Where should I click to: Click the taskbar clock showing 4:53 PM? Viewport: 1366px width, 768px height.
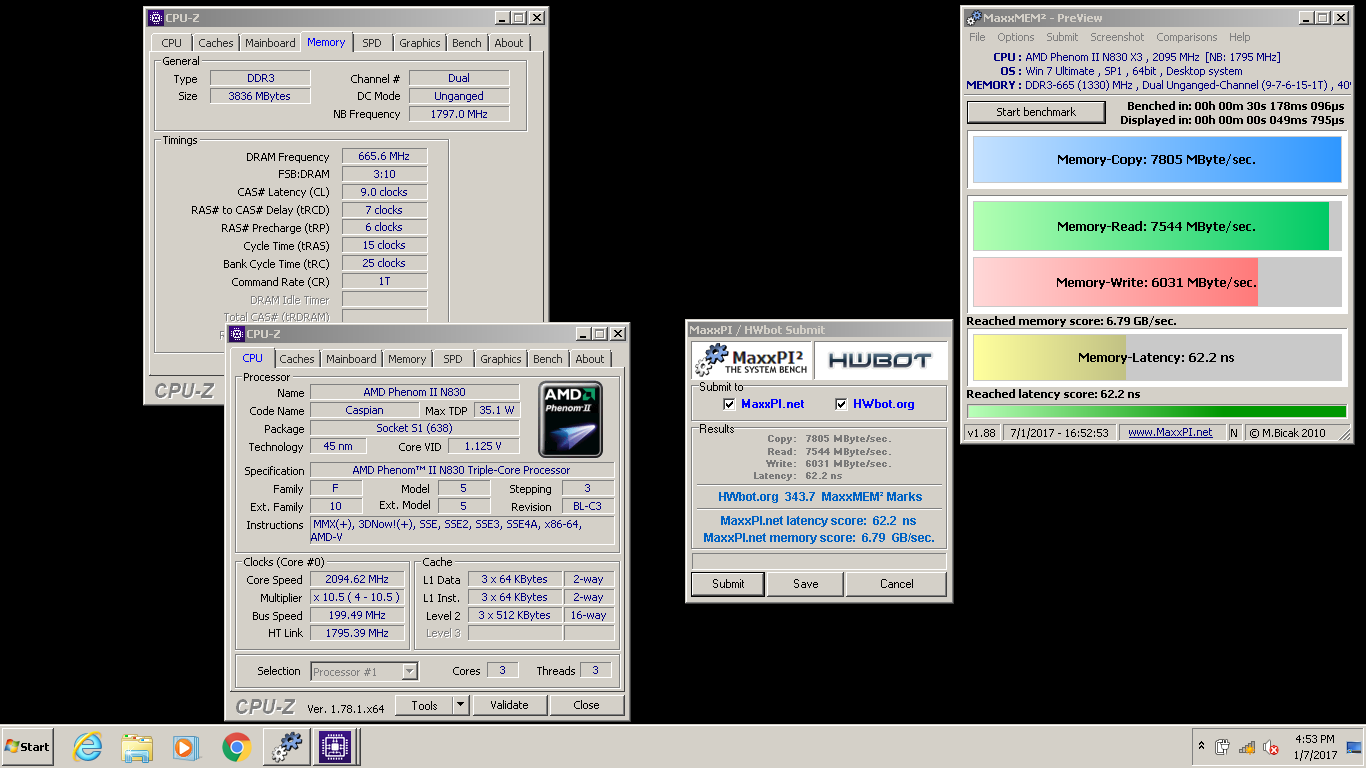tap(1315, 747)
